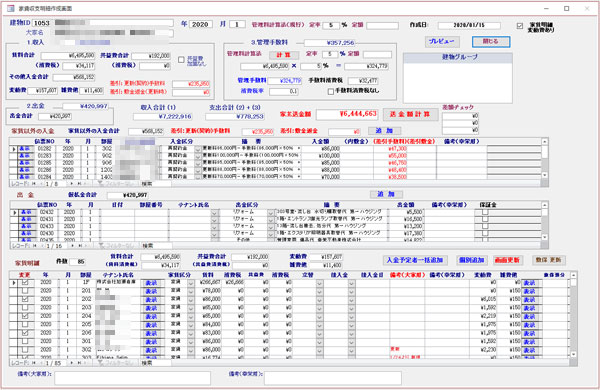
Task: Open 出金区分 dropdown for slip 02432
Action: [x=271, y=212]
